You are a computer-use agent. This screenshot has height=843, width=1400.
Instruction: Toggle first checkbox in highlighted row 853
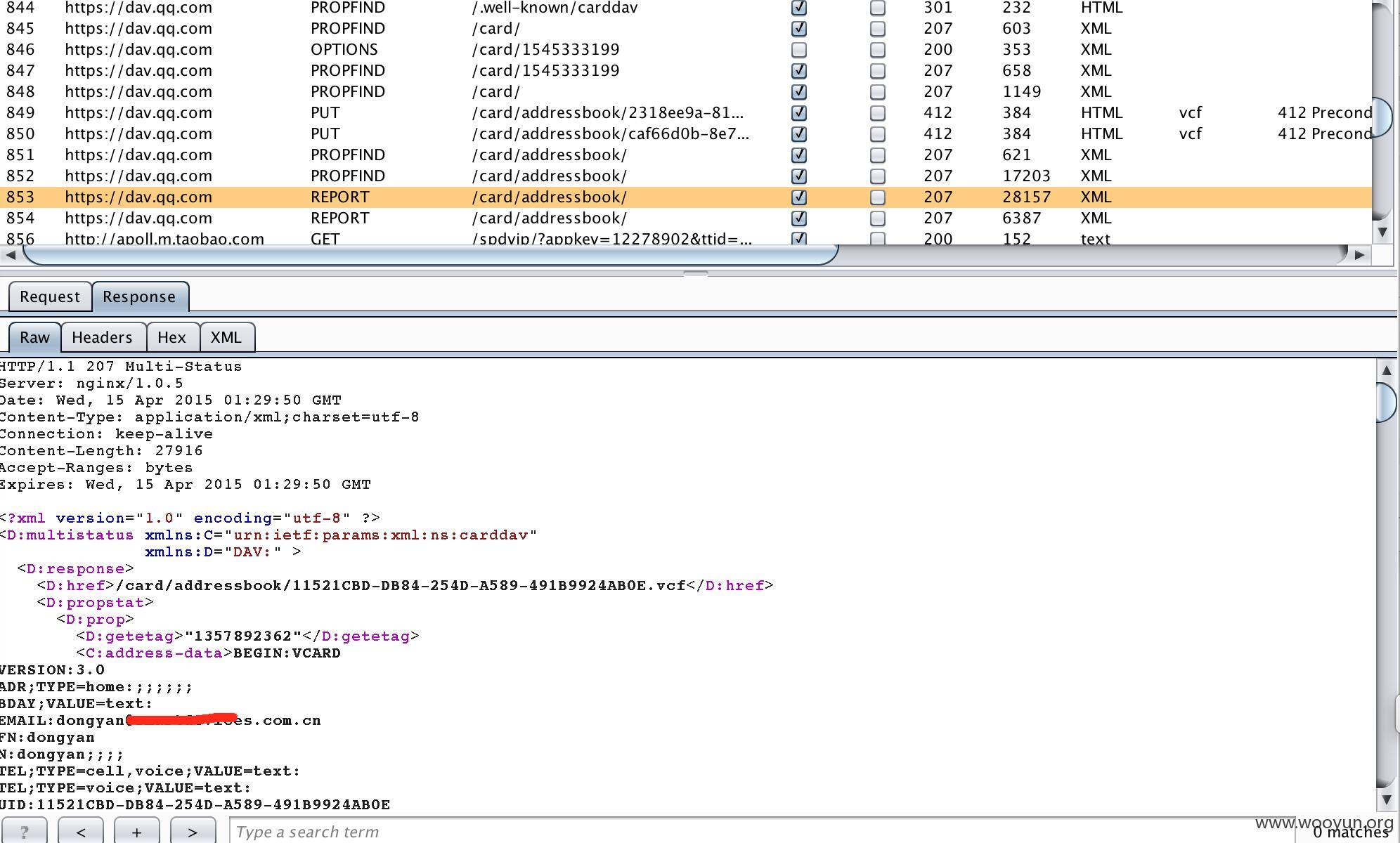coord(799,197)
